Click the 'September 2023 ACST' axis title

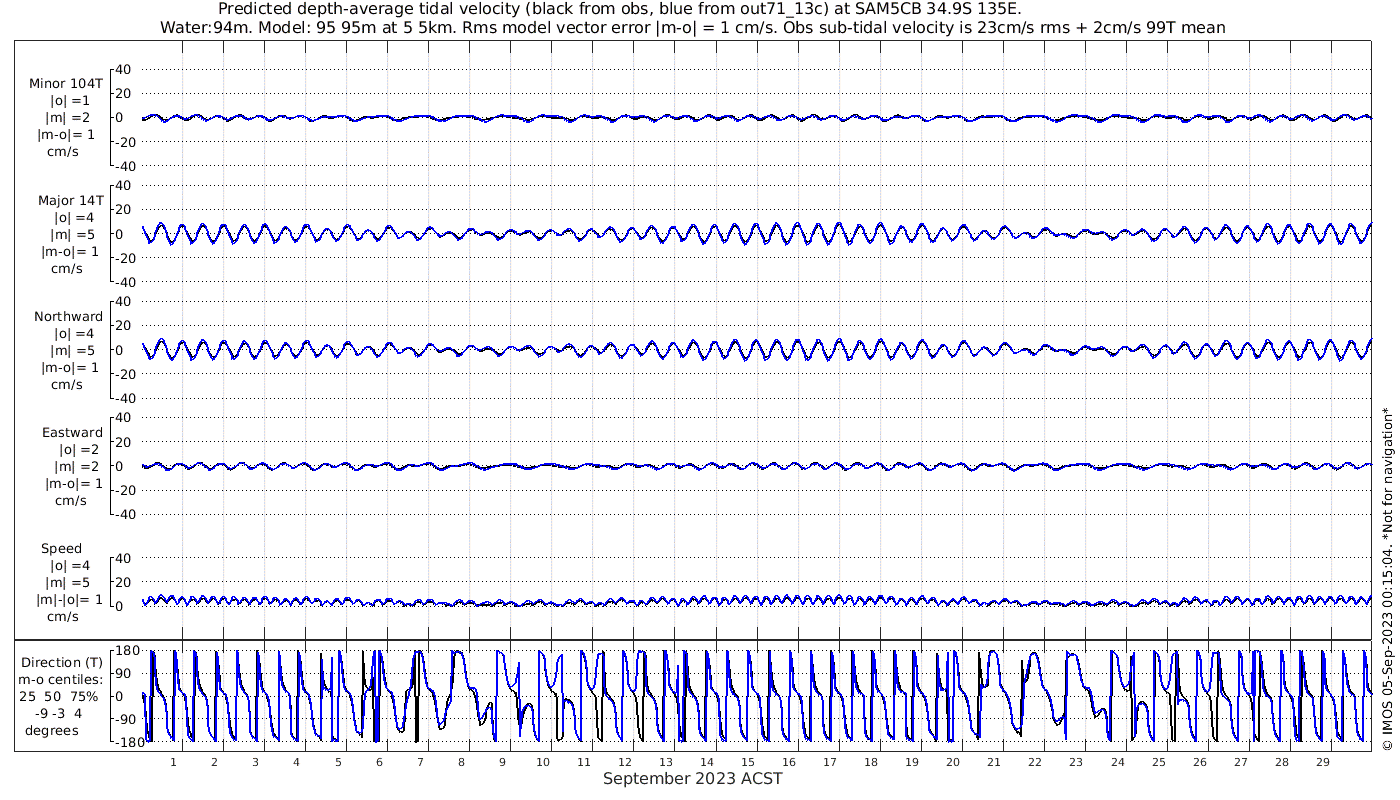[x=692, y=779]
